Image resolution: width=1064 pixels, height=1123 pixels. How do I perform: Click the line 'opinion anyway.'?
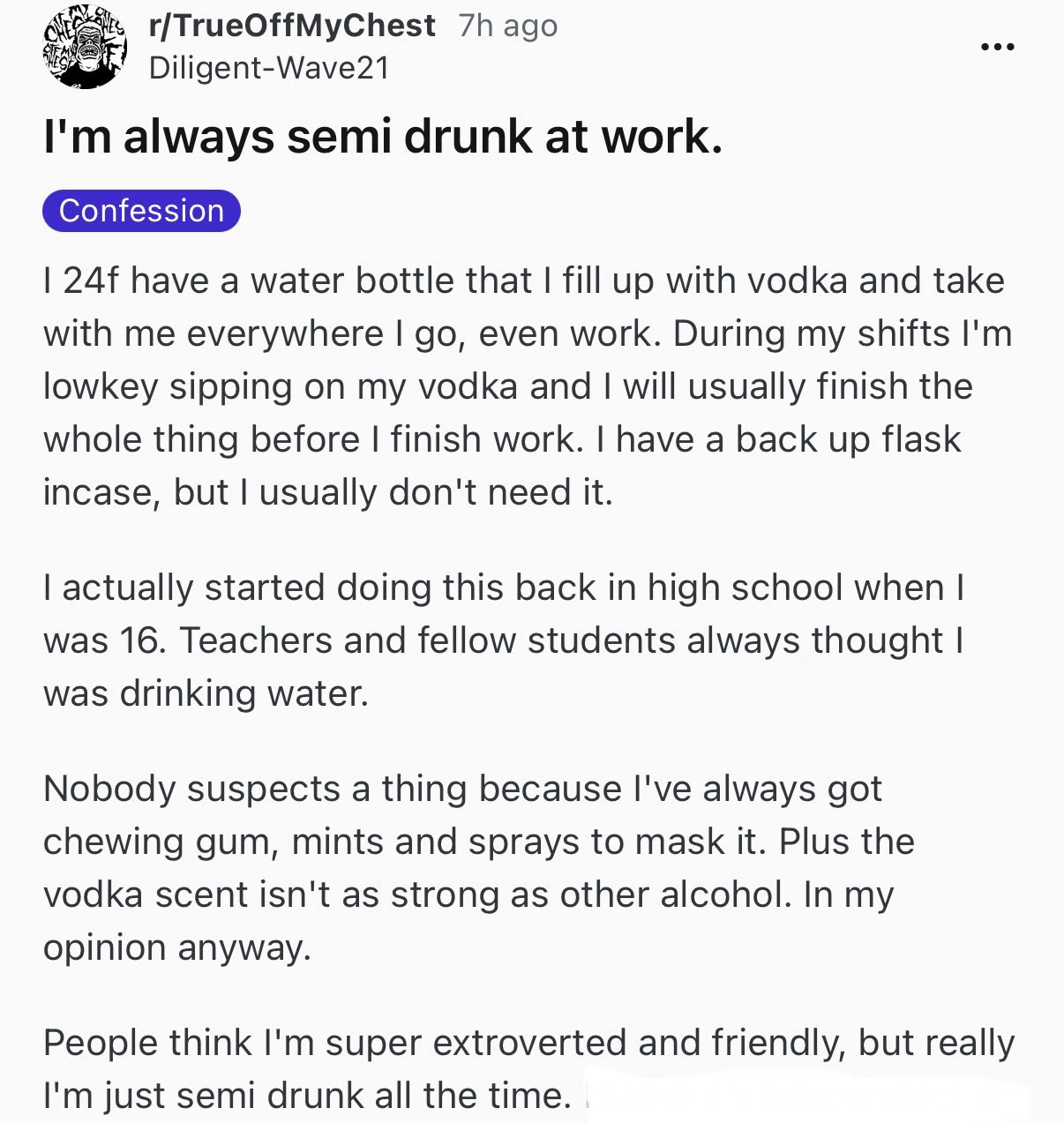pyautogui.click(x=176, y=947)
